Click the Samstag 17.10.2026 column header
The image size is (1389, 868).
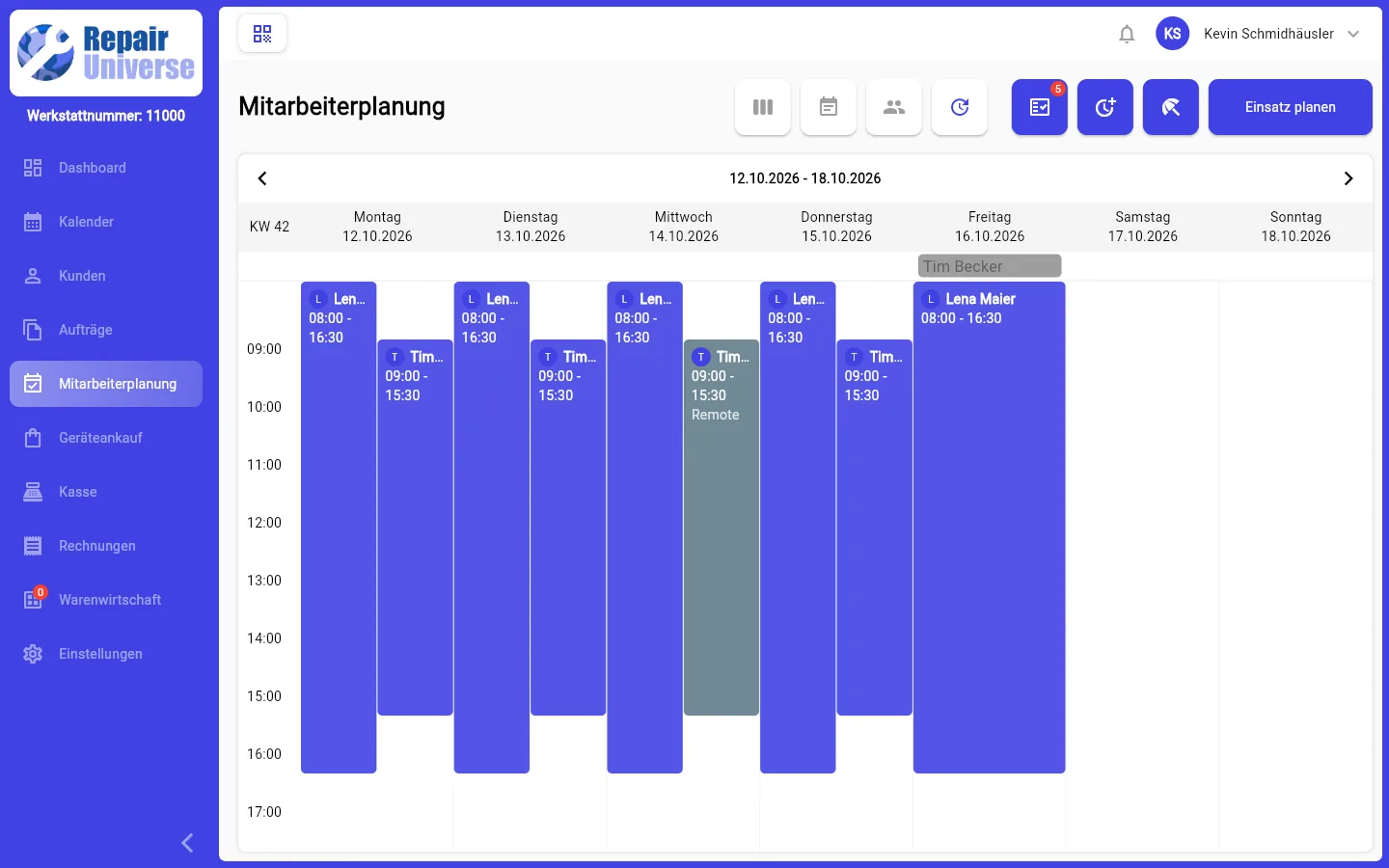1143,227
